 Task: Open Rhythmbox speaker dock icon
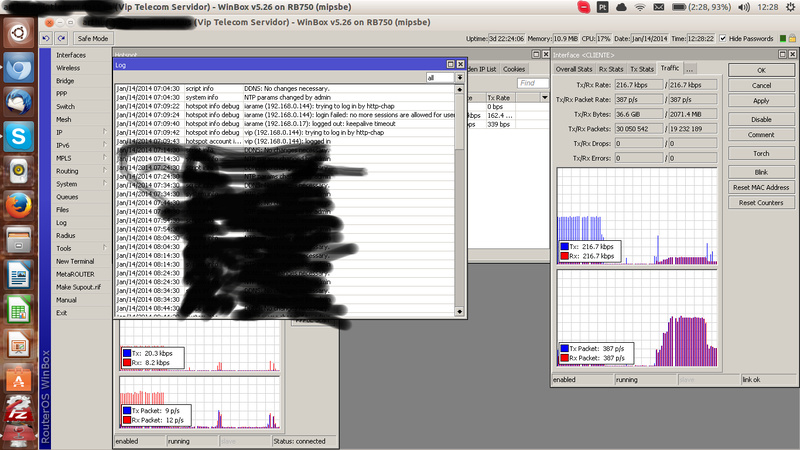pos(18,171)
